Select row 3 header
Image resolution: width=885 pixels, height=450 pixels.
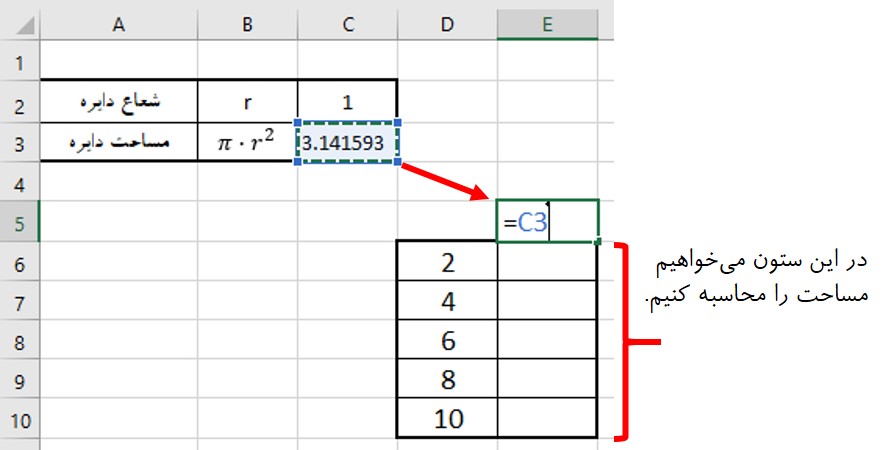pos(20,142)
